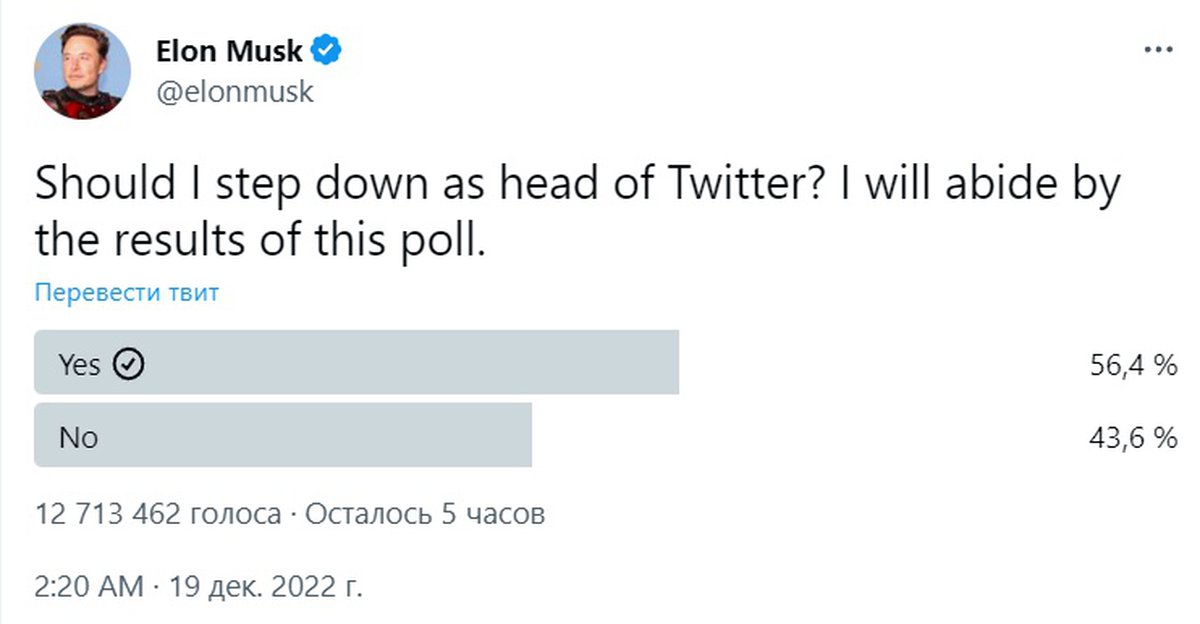Click the blue verified badge
The width and height of the screenshot is (1200, 624).
coord(329,49)
